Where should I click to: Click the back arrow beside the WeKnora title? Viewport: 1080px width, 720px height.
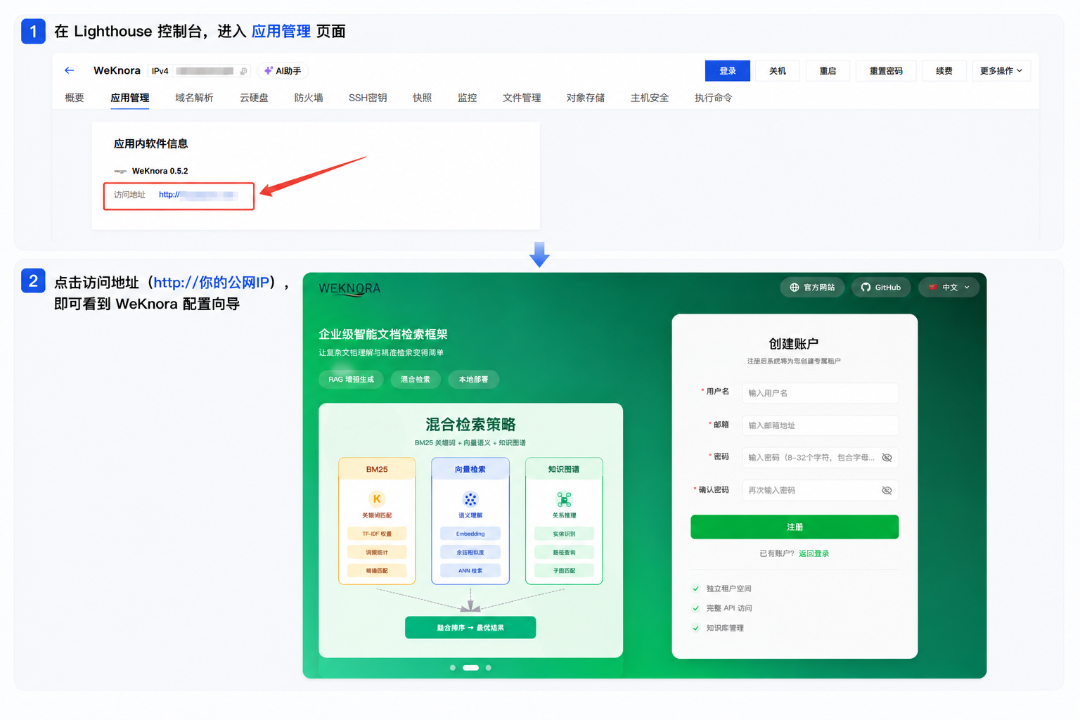pos(69,70)
